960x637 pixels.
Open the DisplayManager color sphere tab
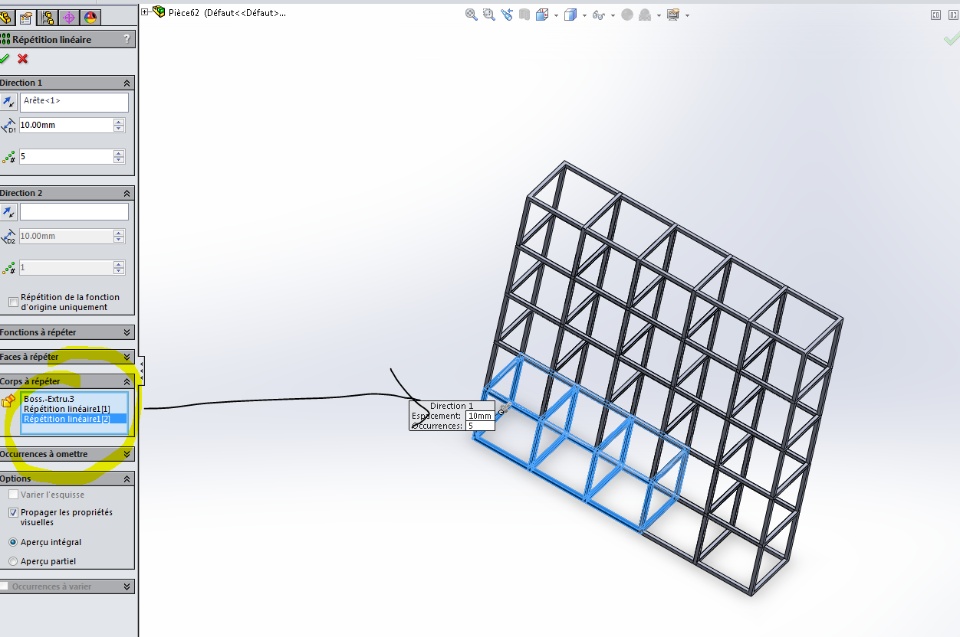coord(90,18)
